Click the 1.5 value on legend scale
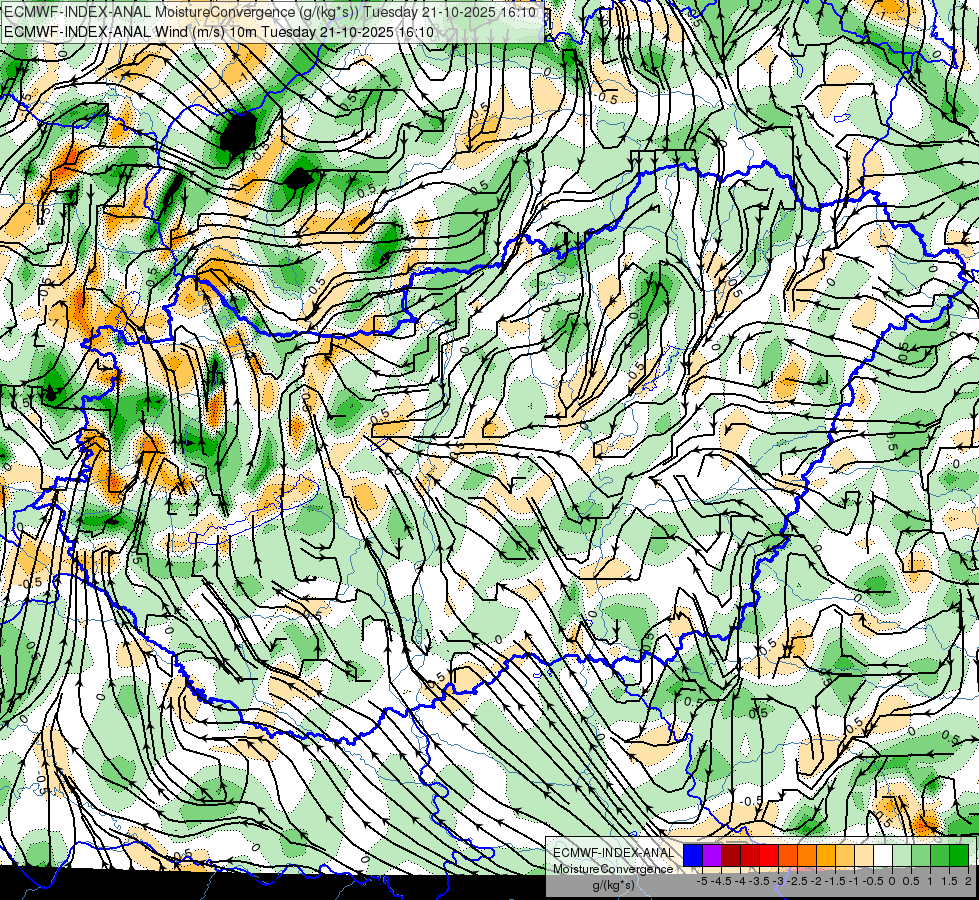Screen dimensions: 979x900 (949, 881)
